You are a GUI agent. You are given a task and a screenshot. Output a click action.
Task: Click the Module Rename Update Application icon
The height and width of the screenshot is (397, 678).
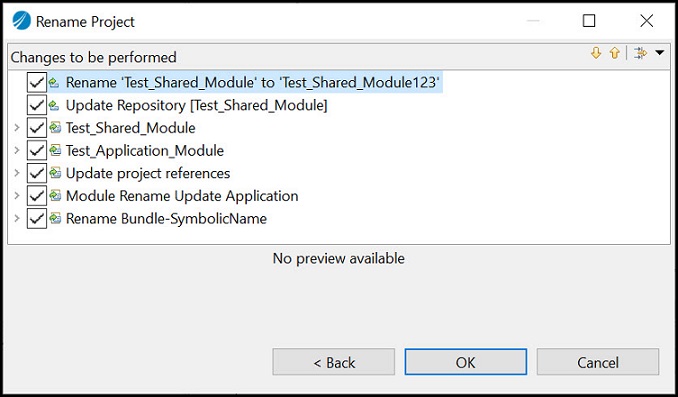[x=54, y=195]
